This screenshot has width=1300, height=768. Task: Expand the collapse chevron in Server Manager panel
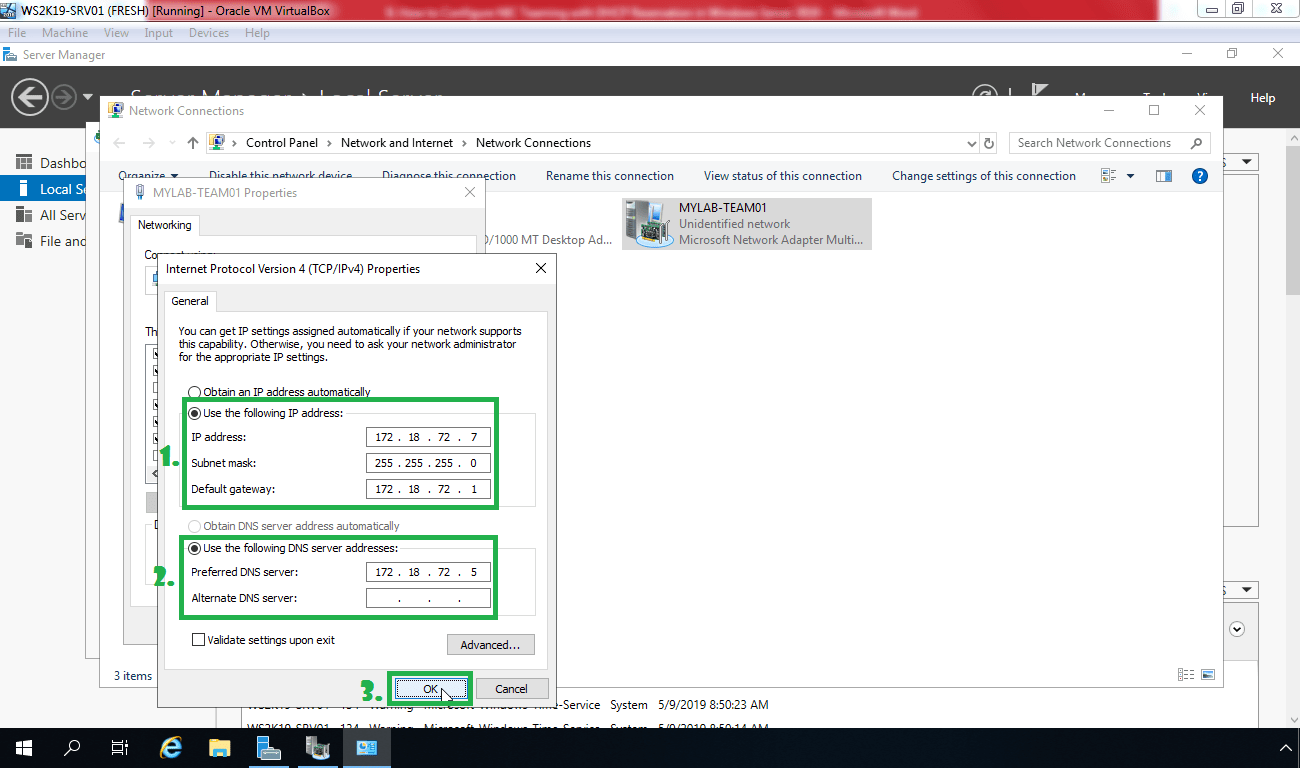[x=1237, y=629]
